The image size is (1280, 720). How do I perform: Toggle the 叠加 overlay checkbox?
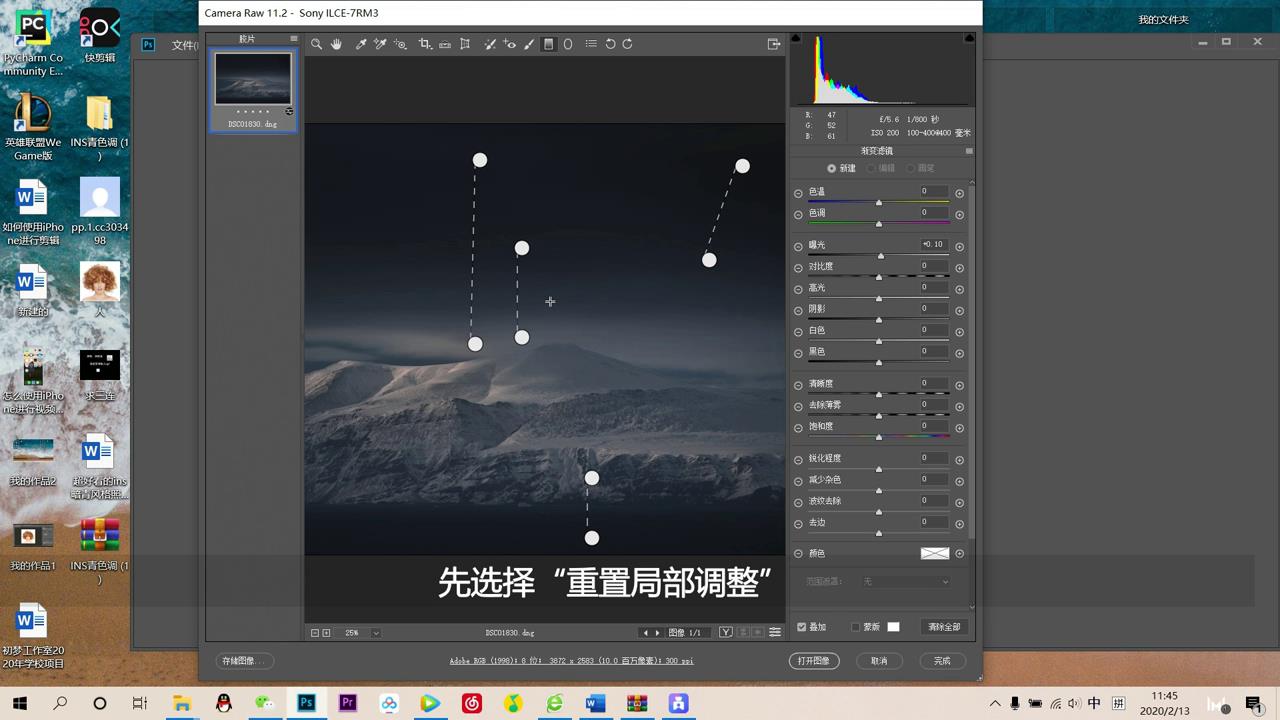pos(801,626)
